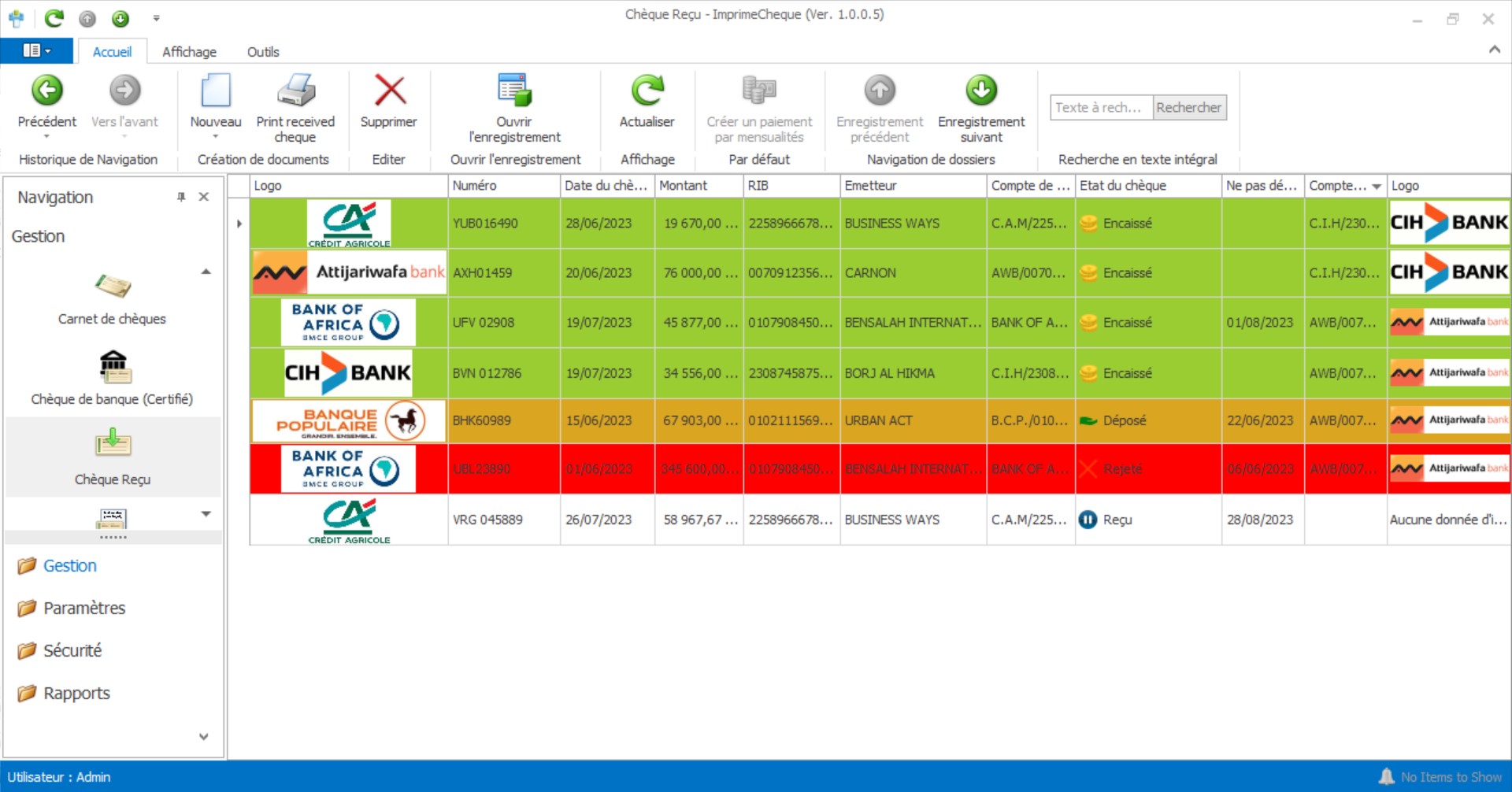
Task: Select the amount 76 000,00 cell
Action: click(x=699, y=273)
